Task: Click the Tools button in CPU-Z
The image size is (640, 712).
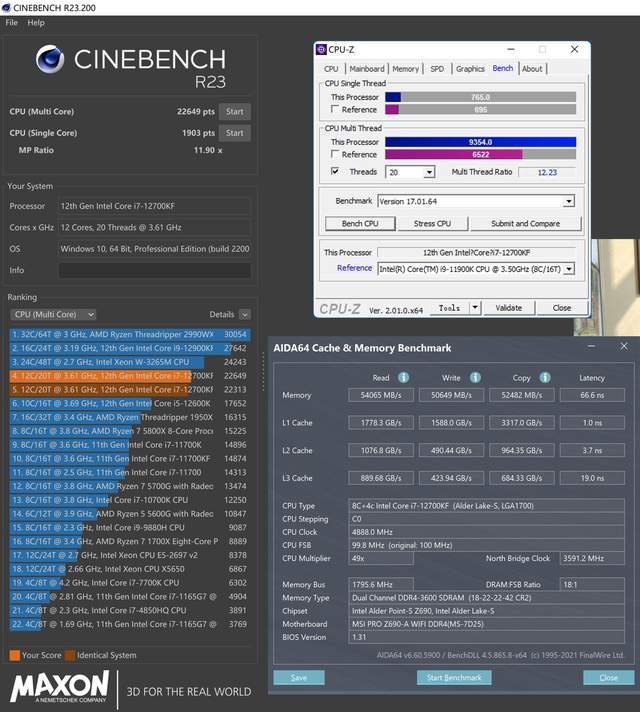Action: (449, 308)
